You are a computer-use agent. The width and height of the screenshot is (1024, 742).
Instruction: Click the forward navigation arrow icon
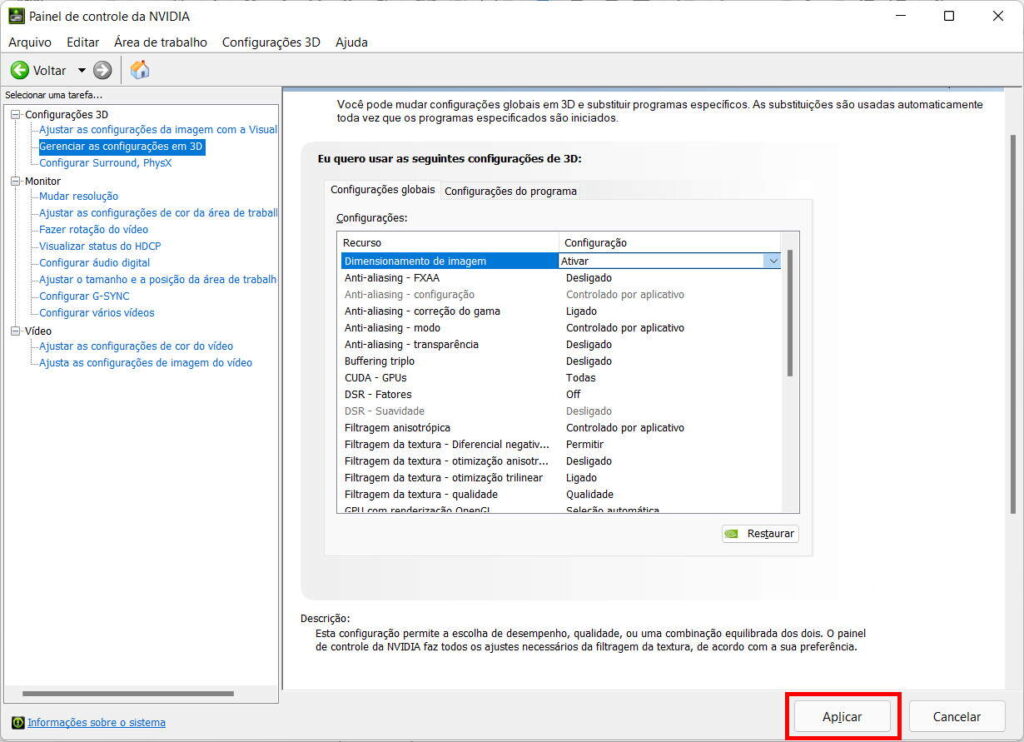click(102, 70)
